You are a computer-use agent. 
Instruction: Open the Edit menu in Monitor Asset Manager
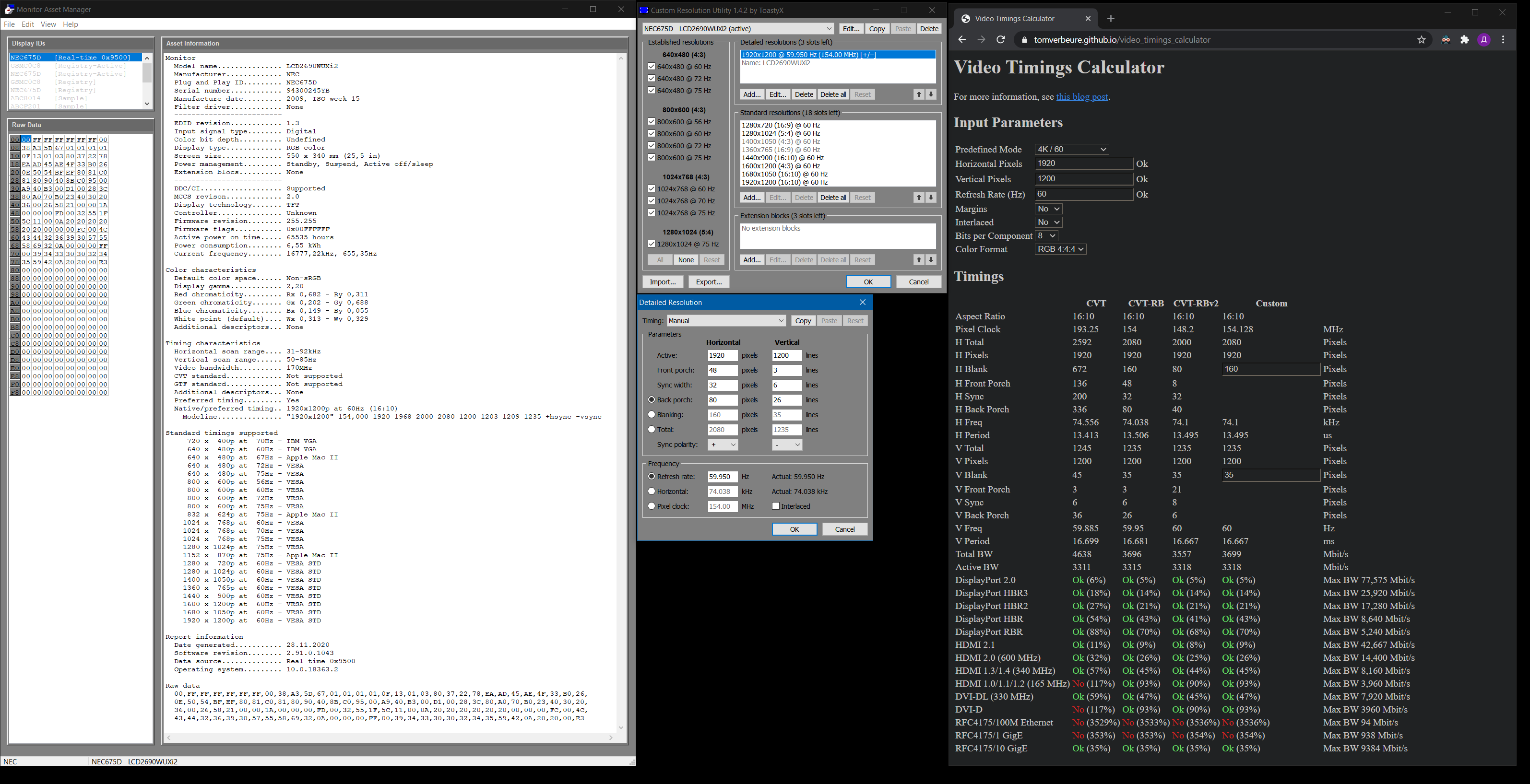[28, 24]
